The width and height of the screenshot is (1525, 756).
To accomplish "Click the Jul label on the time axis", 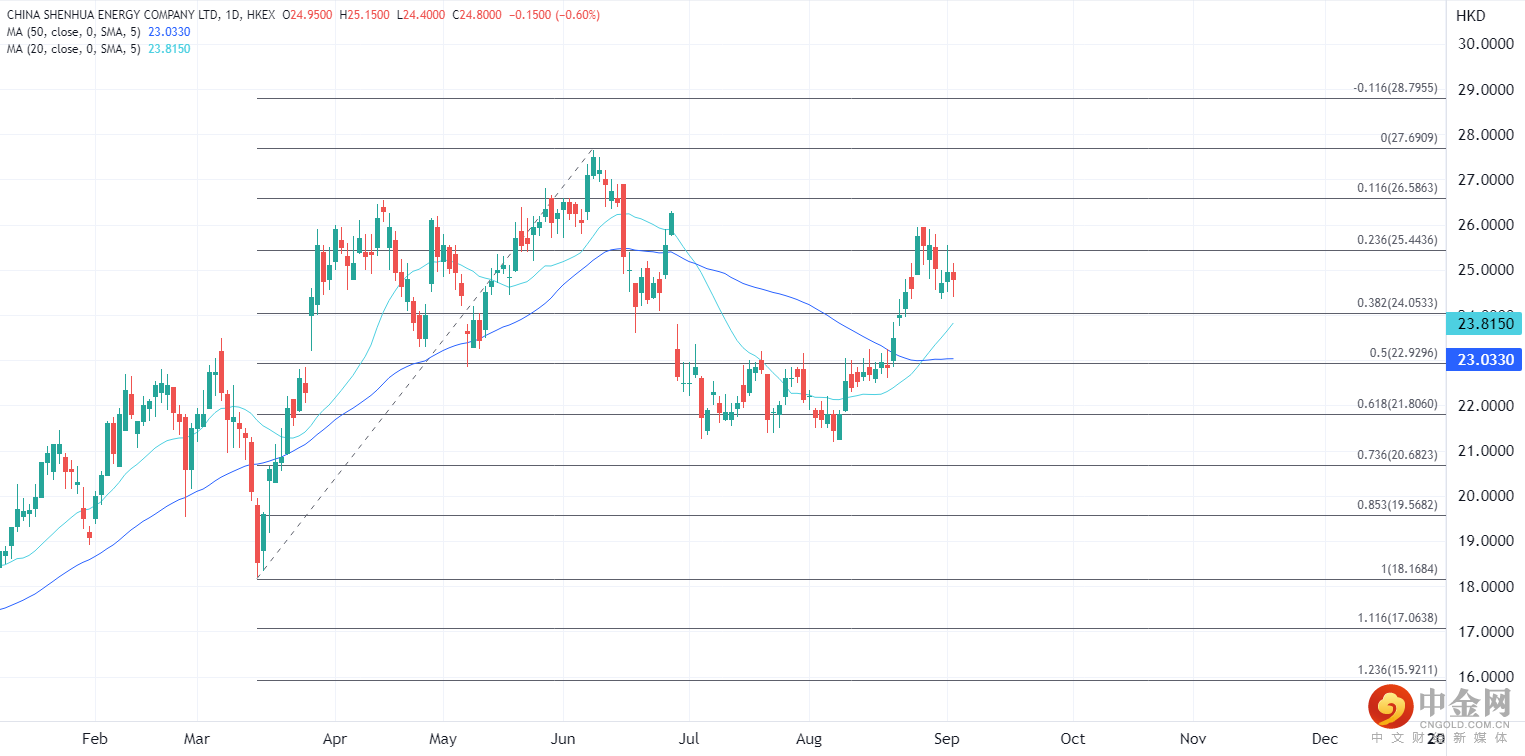I will coord(688,739).
